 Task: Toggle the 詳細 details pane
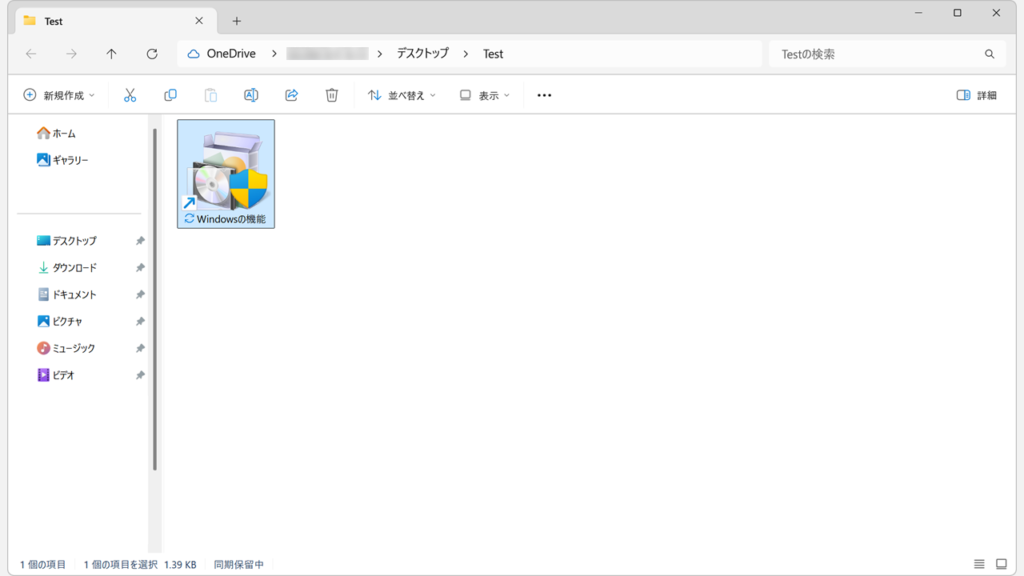[976, 95]
